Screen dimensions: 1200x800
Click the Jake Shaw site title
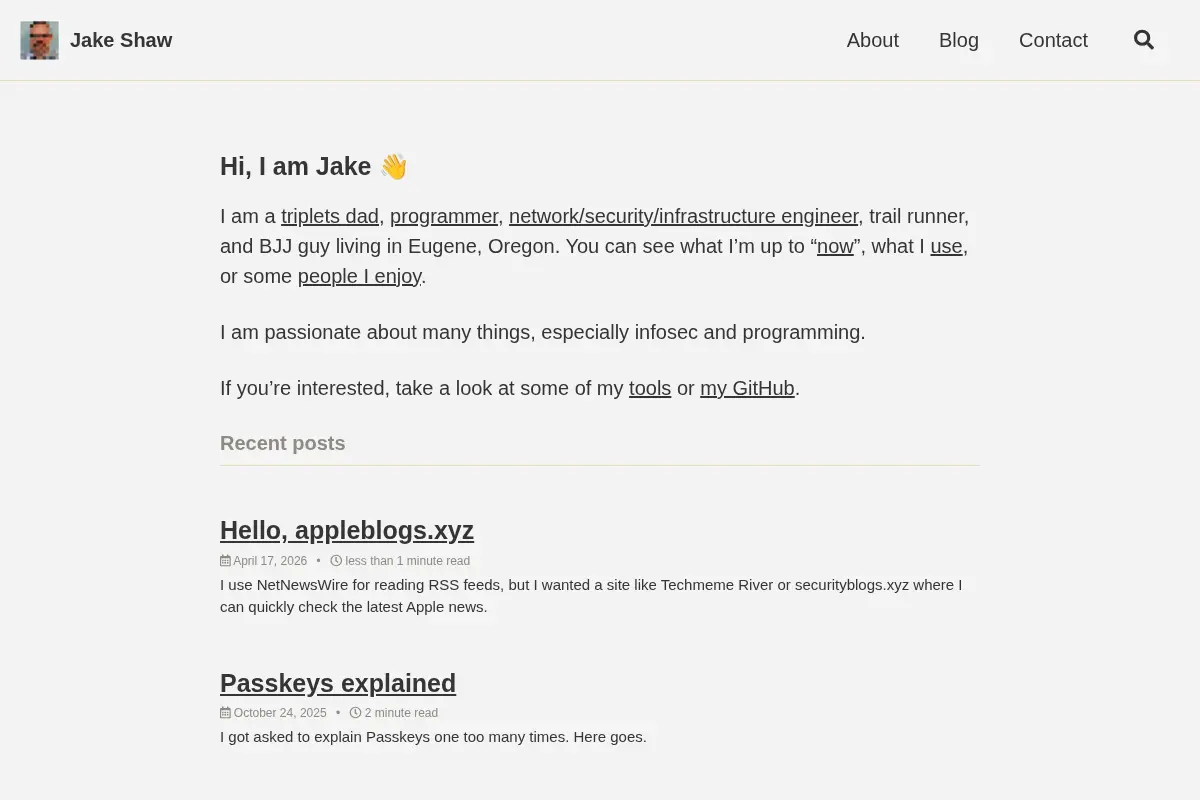click(x=121, y=40)
